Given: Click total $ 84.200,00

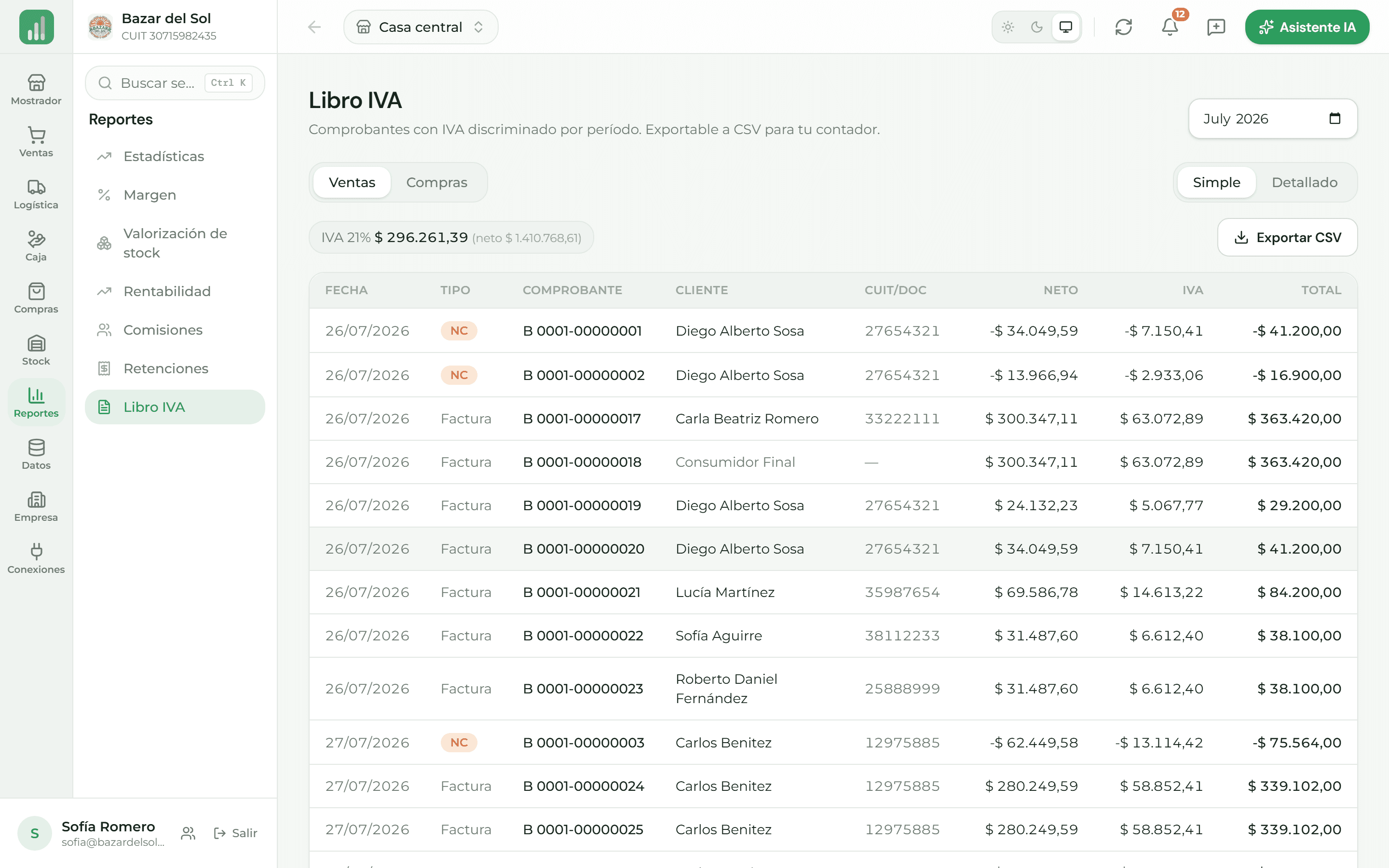Looking at the screenshot, I should click(x=1299, y=592).
